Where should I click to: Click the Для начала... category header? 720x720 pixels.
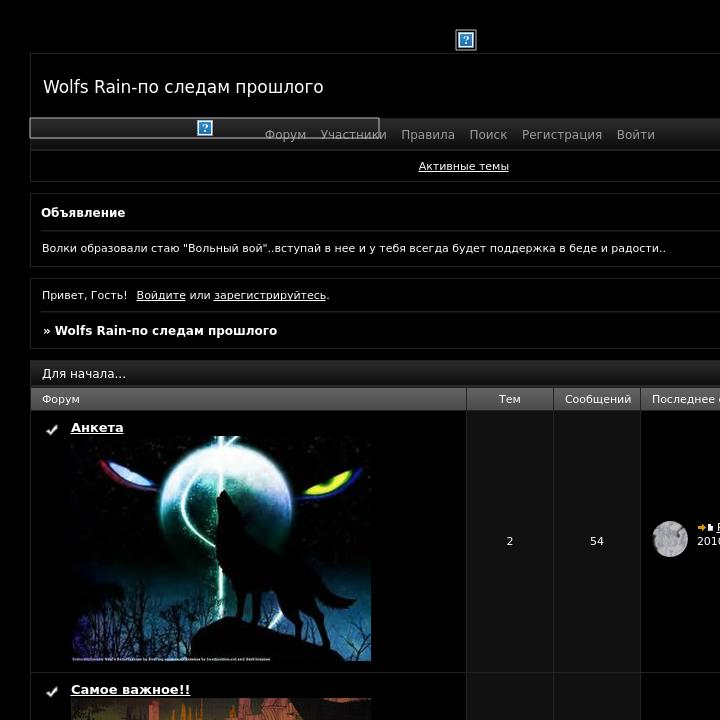84,374
